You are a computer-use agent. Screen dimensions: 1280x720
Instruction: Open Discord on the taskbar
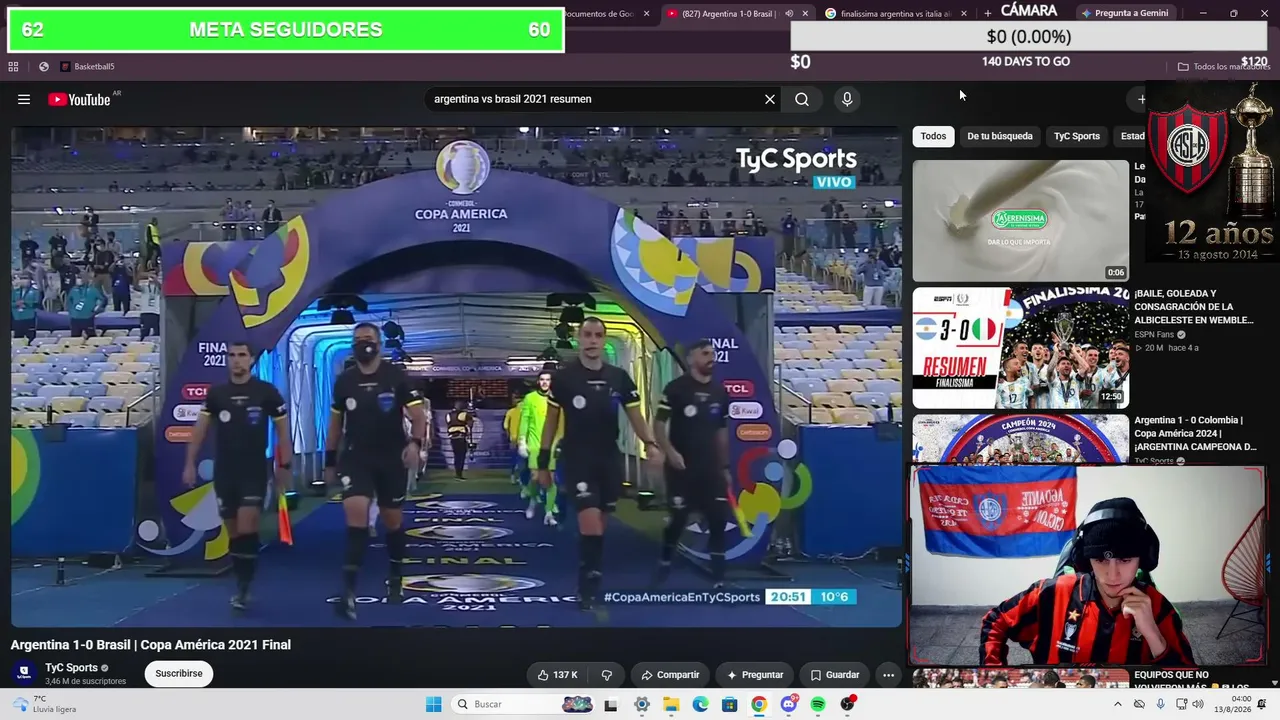(x=789, y=705)
